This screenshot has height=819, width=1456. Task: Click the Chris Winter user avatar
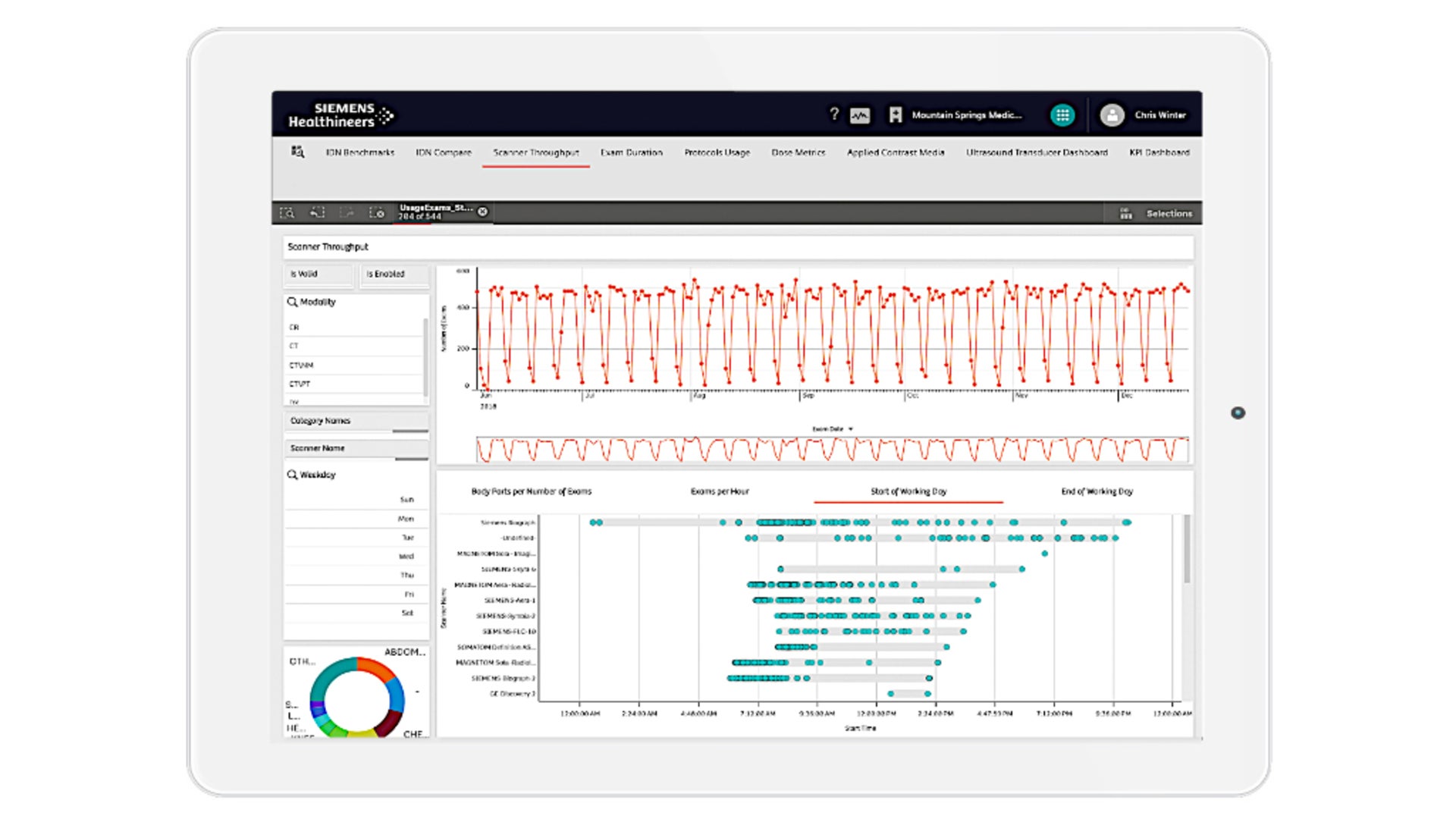(x=1112, y=115)
